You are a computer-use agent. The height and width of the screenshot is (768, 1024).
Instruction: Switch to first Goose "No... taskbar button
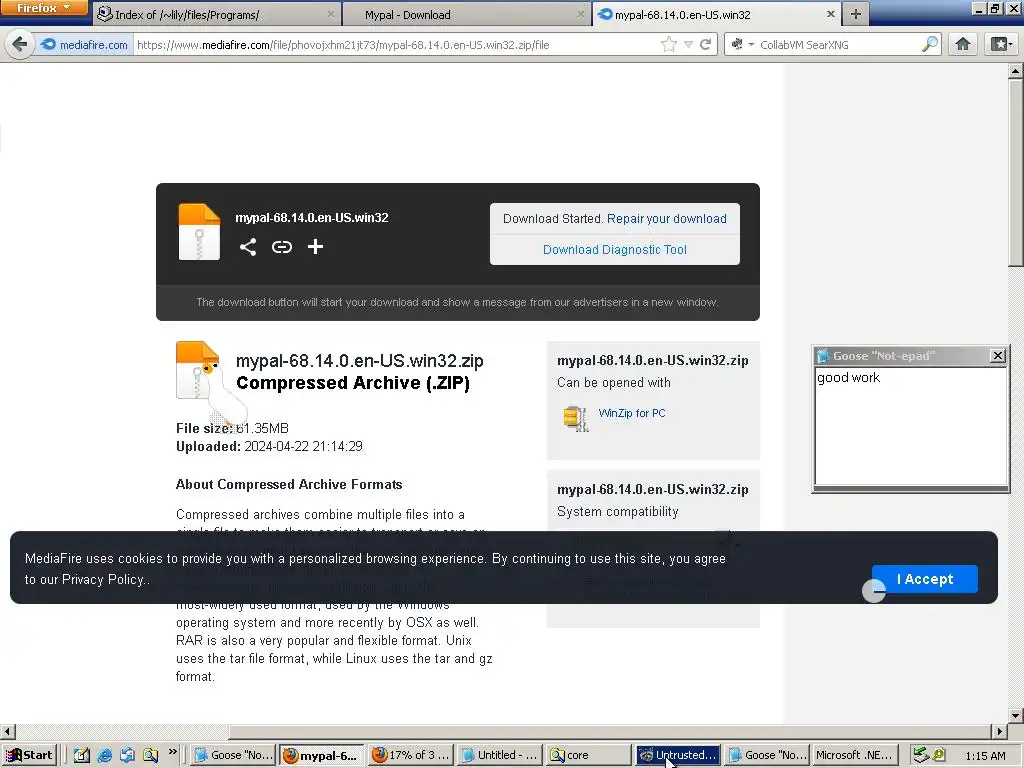click(233, 755)
